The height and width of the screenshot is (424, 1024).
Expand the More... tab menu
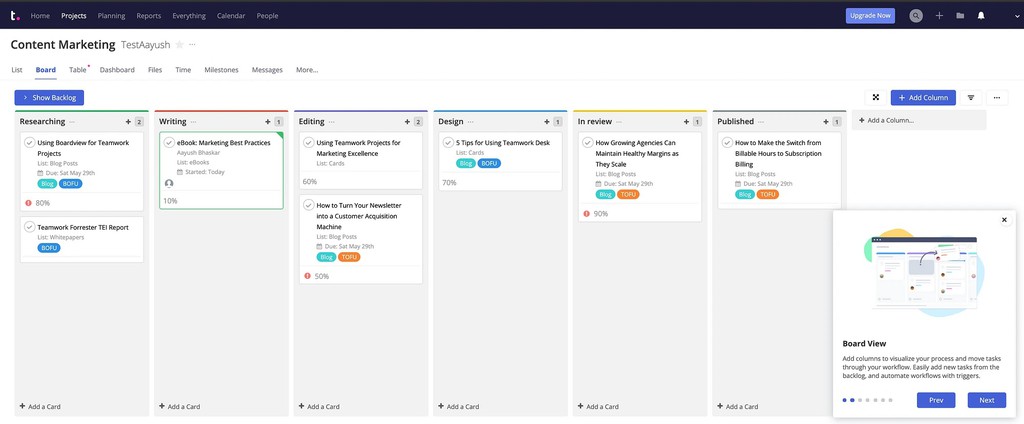pyautogui.click(x=307, y=70)
